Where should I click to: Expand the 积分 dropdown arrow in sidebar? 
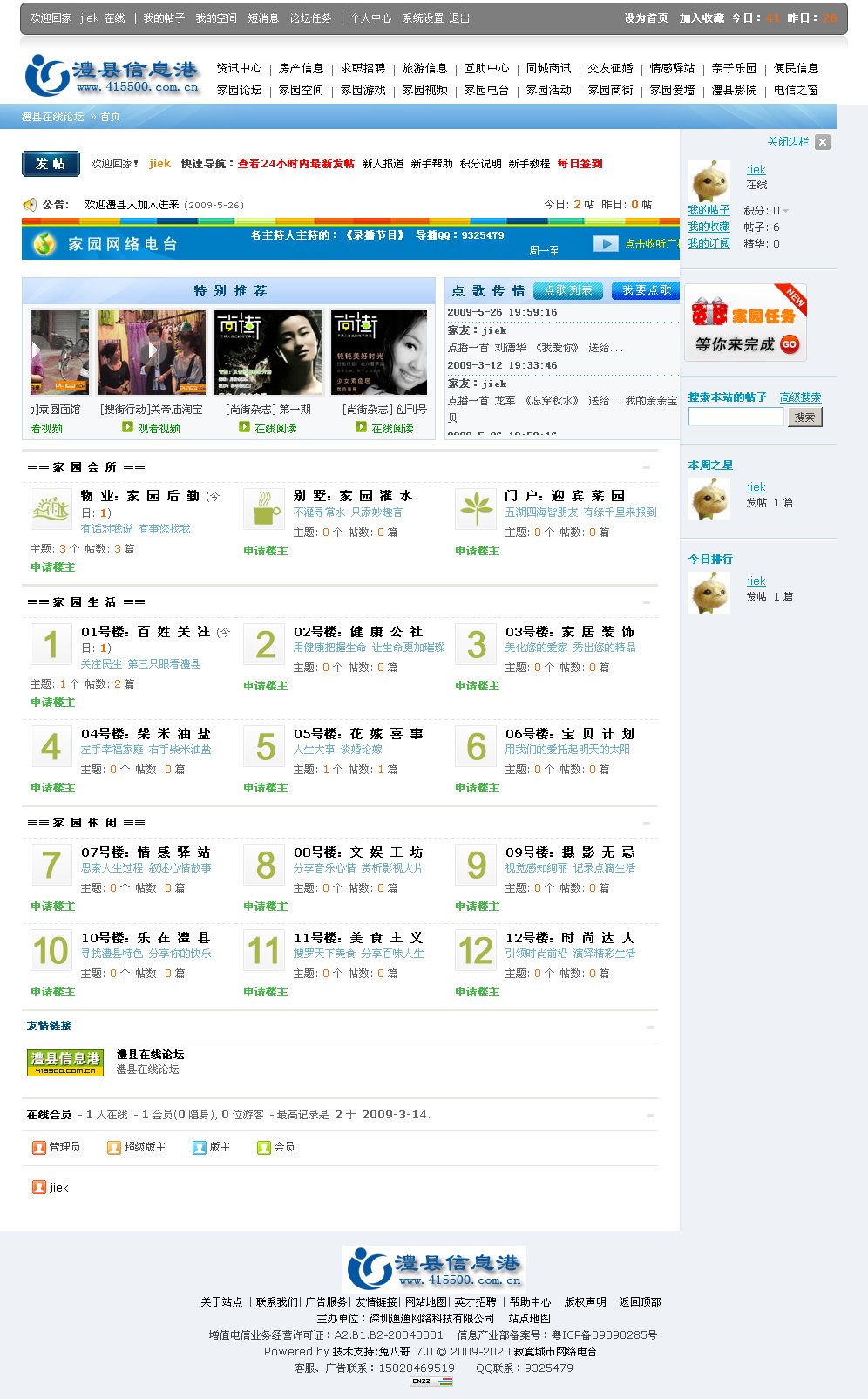(786, 211)
